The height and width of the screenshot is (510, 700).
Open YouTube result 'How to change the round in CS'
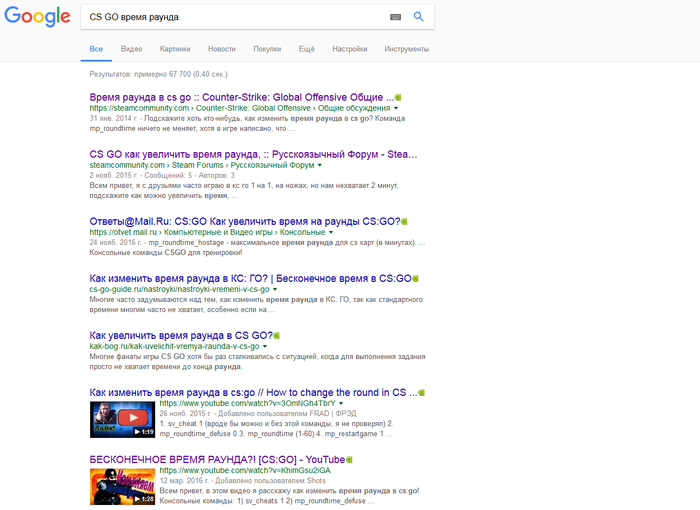tap(253, 393)
